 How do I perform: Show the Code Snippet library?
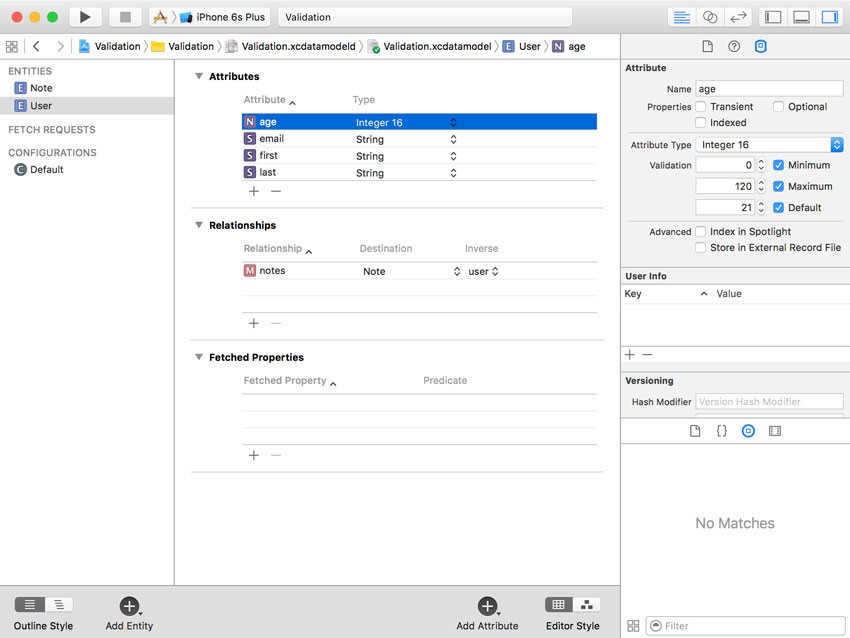[x=722, y=431]
